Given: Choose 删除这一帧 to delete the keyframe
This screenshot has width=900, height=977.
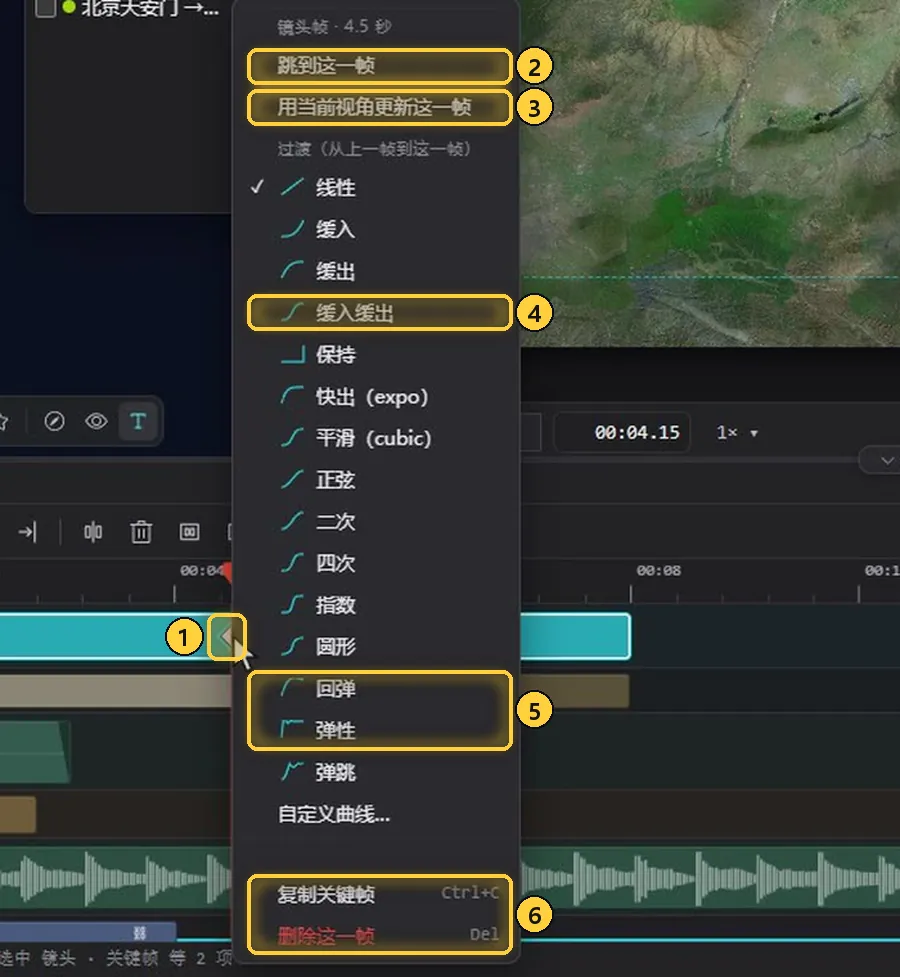Looking at the screenshot, I should [376, 935].
